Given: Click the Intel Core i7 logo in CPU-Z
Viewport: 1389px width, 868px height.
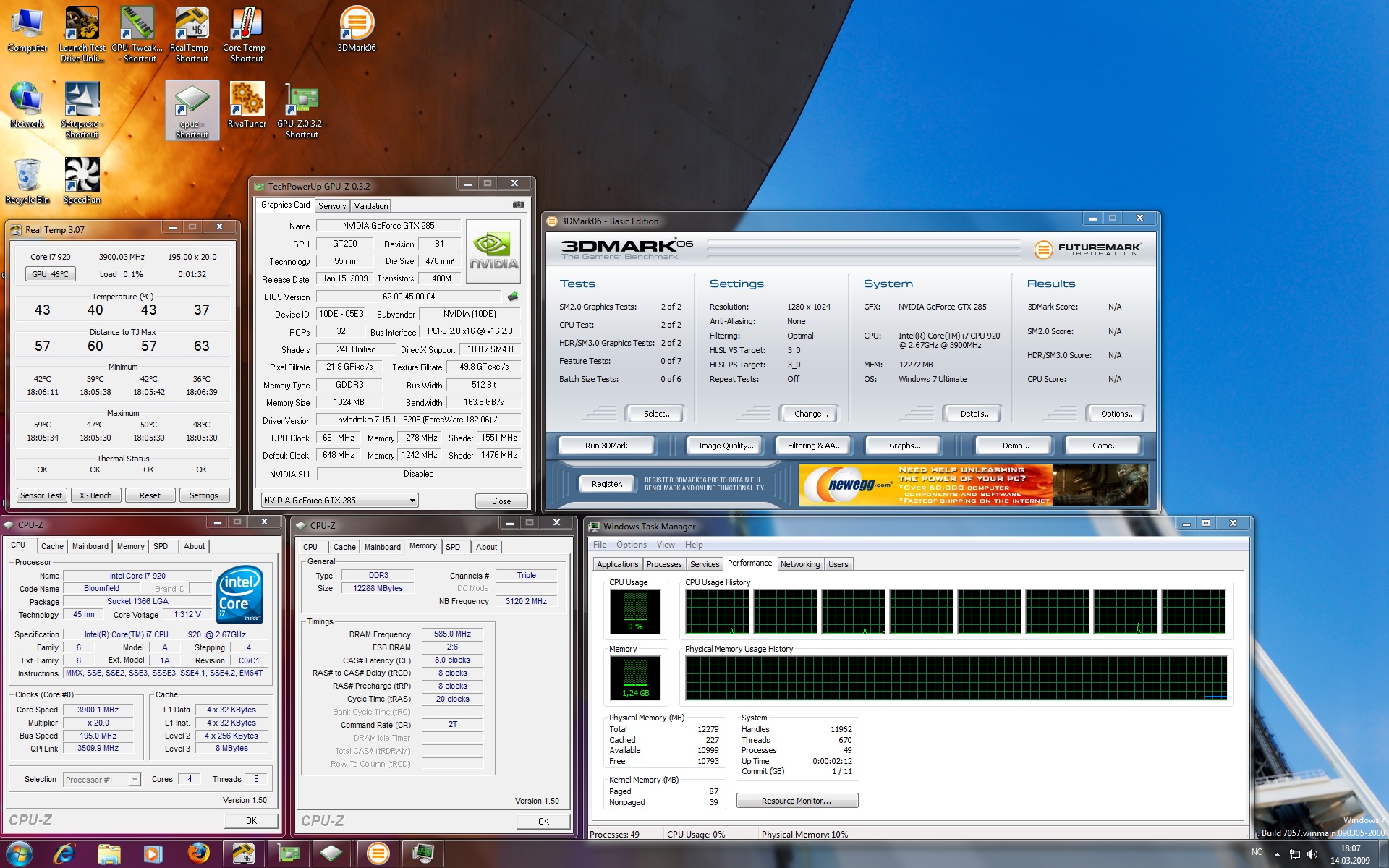Looking at the screenshot, I should (239, 595).
